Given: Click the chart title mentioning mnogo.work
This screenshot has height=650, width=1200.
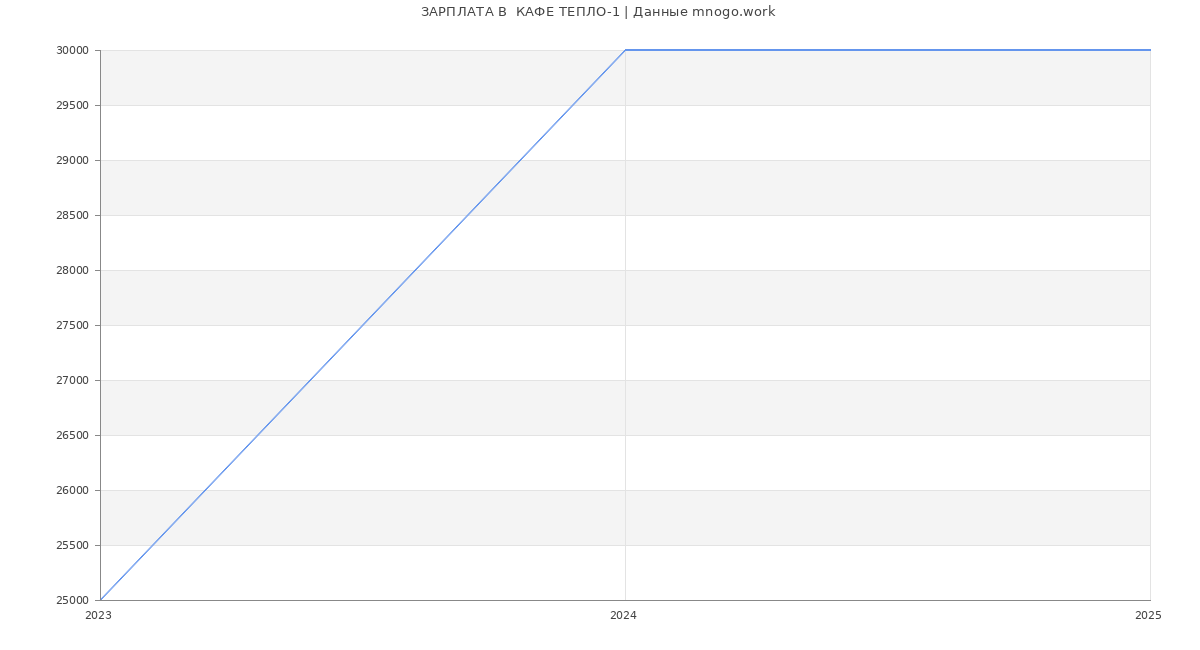Looking at the screenshot, I should pos(598,12).
